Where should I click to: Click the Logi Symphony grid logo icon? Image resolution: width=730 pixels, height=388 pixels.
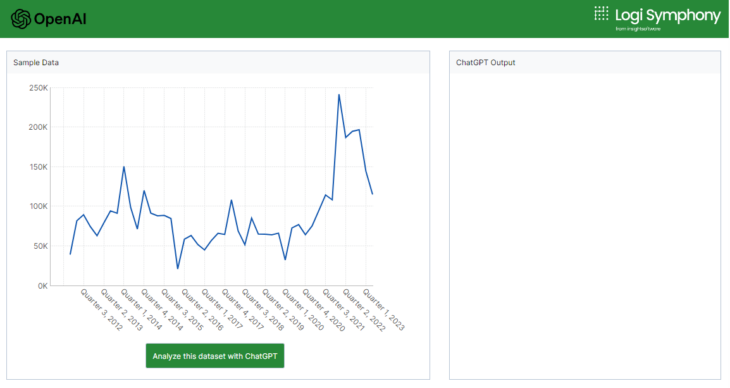point(601,13)
